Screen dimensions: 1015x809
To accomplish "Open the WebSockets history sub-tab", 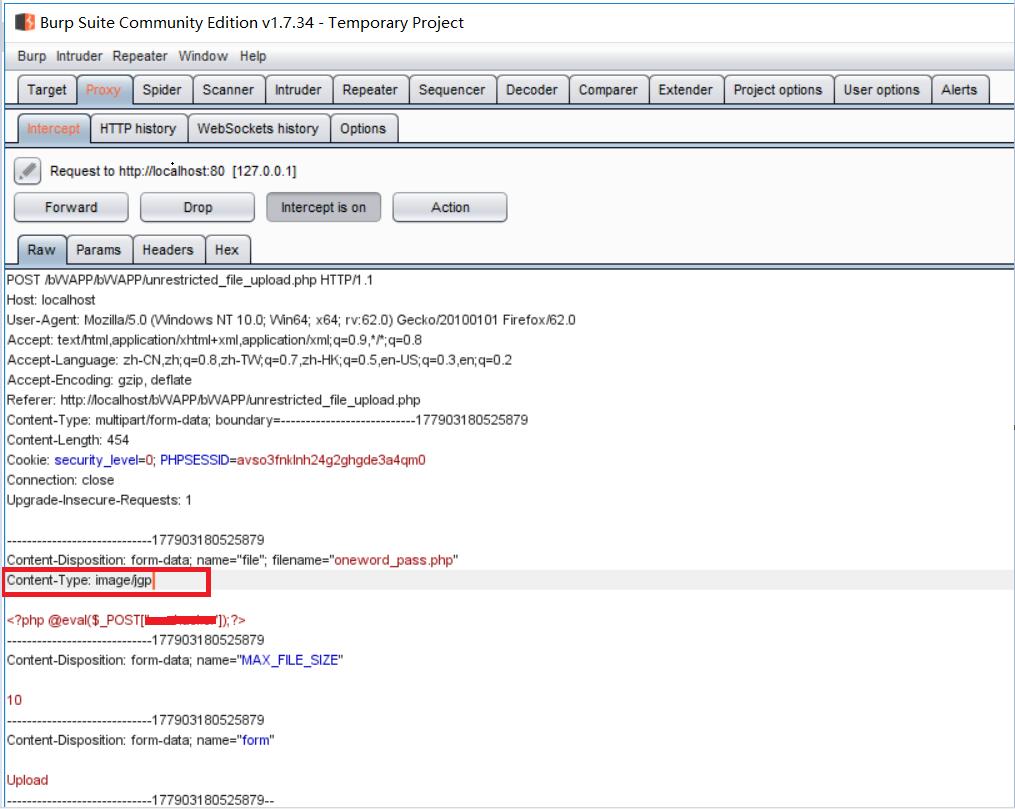I will 258,129.
